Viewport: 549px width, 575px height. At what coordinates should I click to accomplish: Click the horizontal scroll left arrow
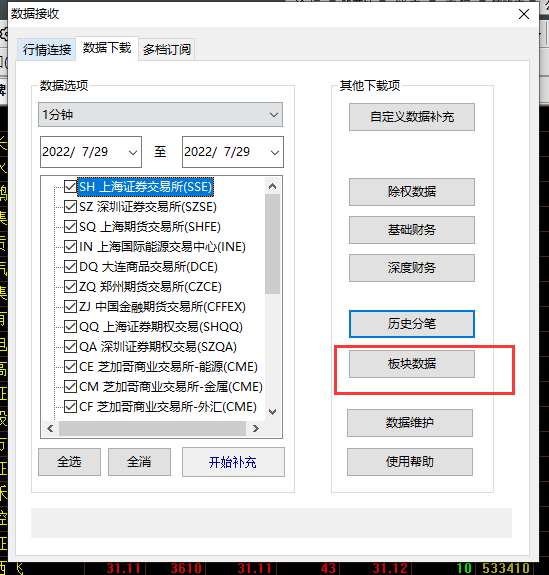pyautogui.click(x=50, y=428)
